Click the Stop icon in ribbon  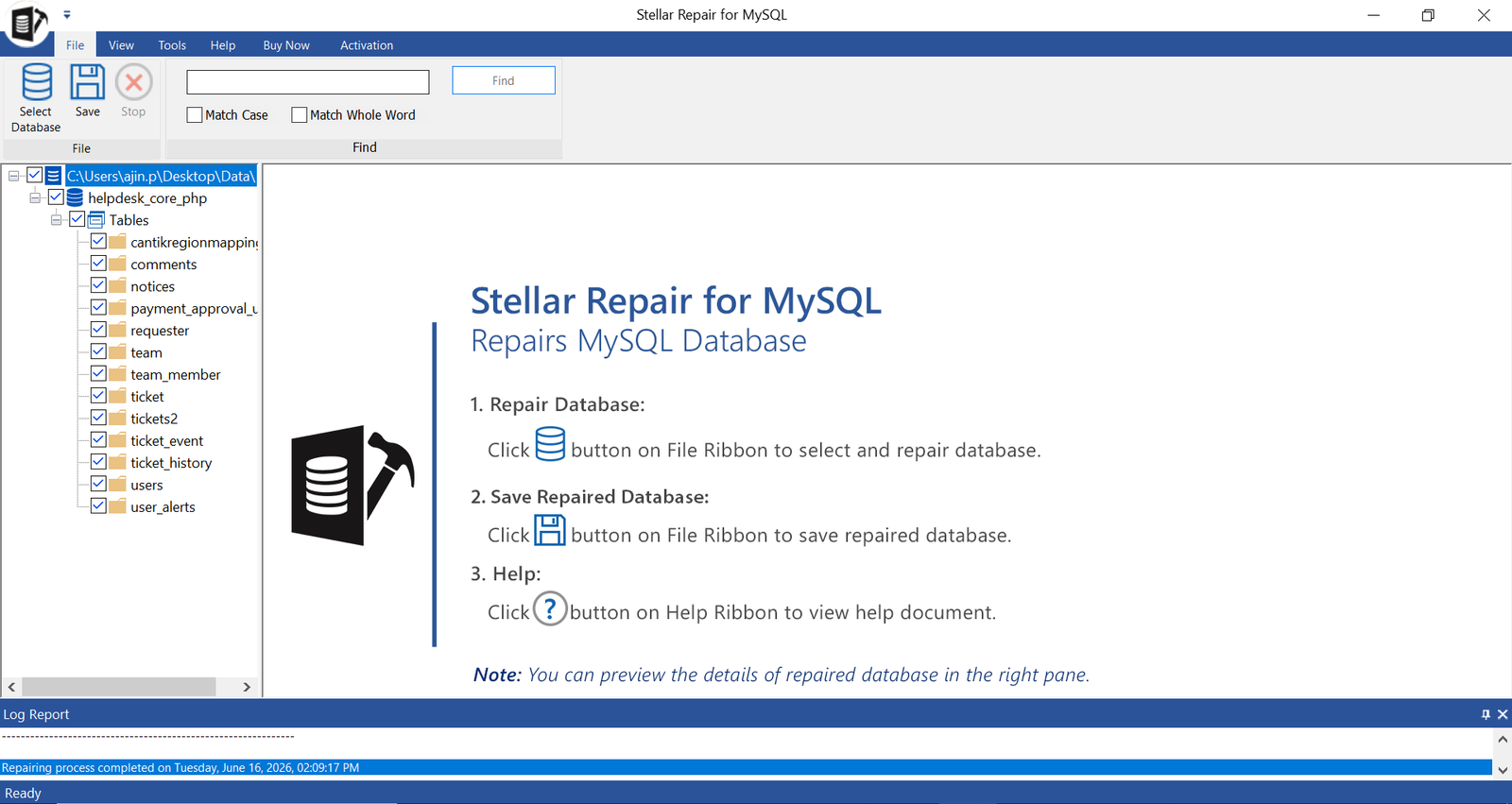click(134, 82)
